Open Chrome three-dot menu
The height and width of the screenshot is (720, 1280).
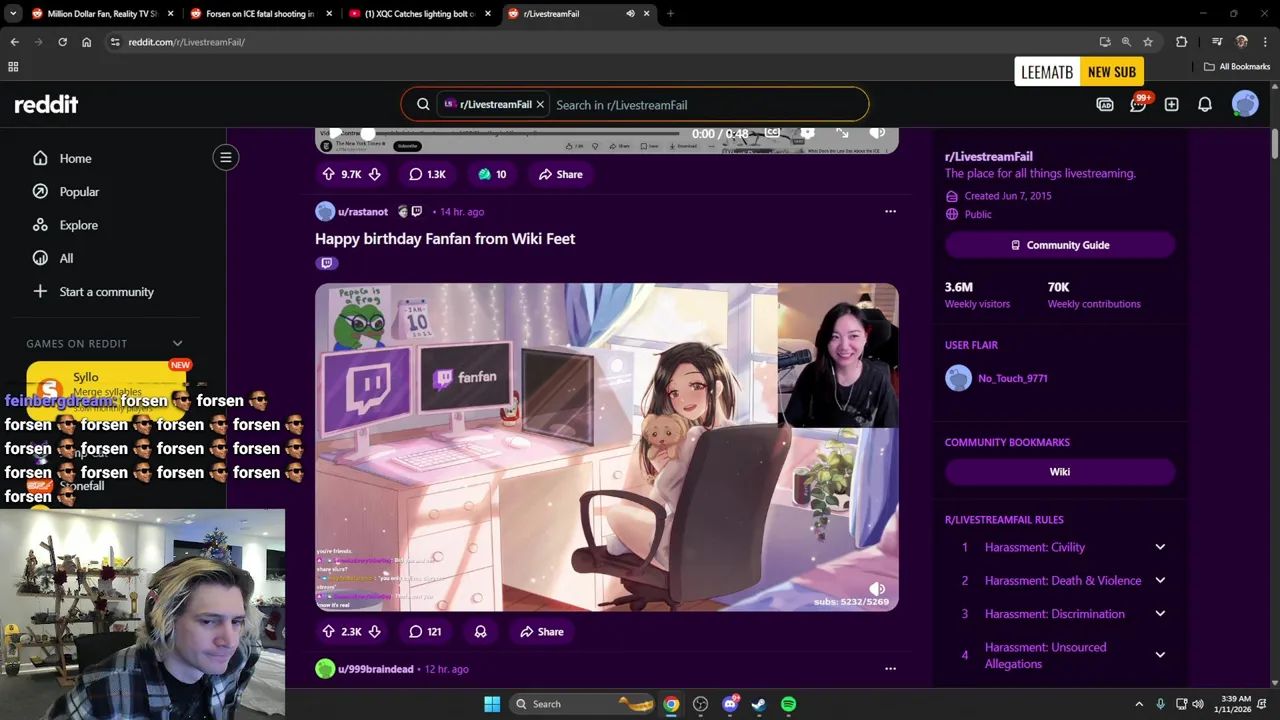point(1265,42)
